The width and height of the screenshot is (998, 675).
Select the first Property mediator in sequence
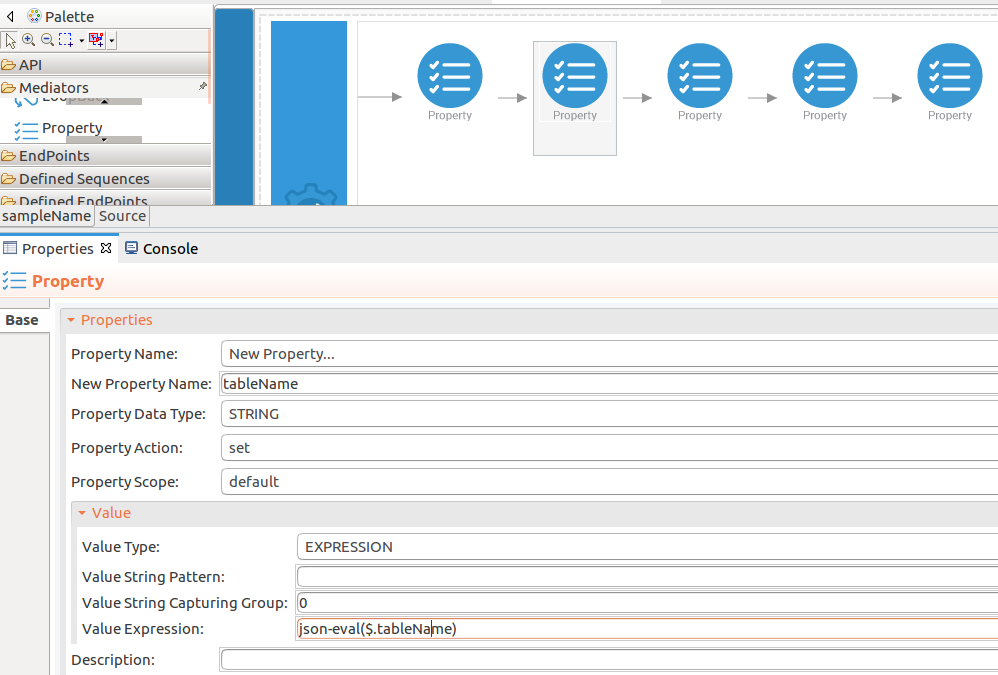tap(450, 82)
